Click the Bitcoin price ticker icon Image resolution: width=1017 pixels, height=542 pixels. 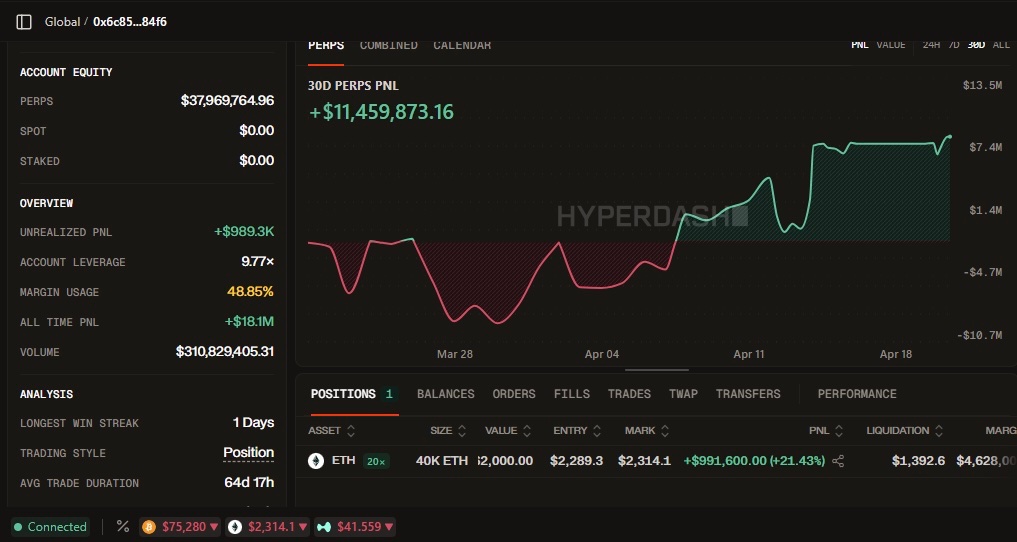click(x=149, y=527)
